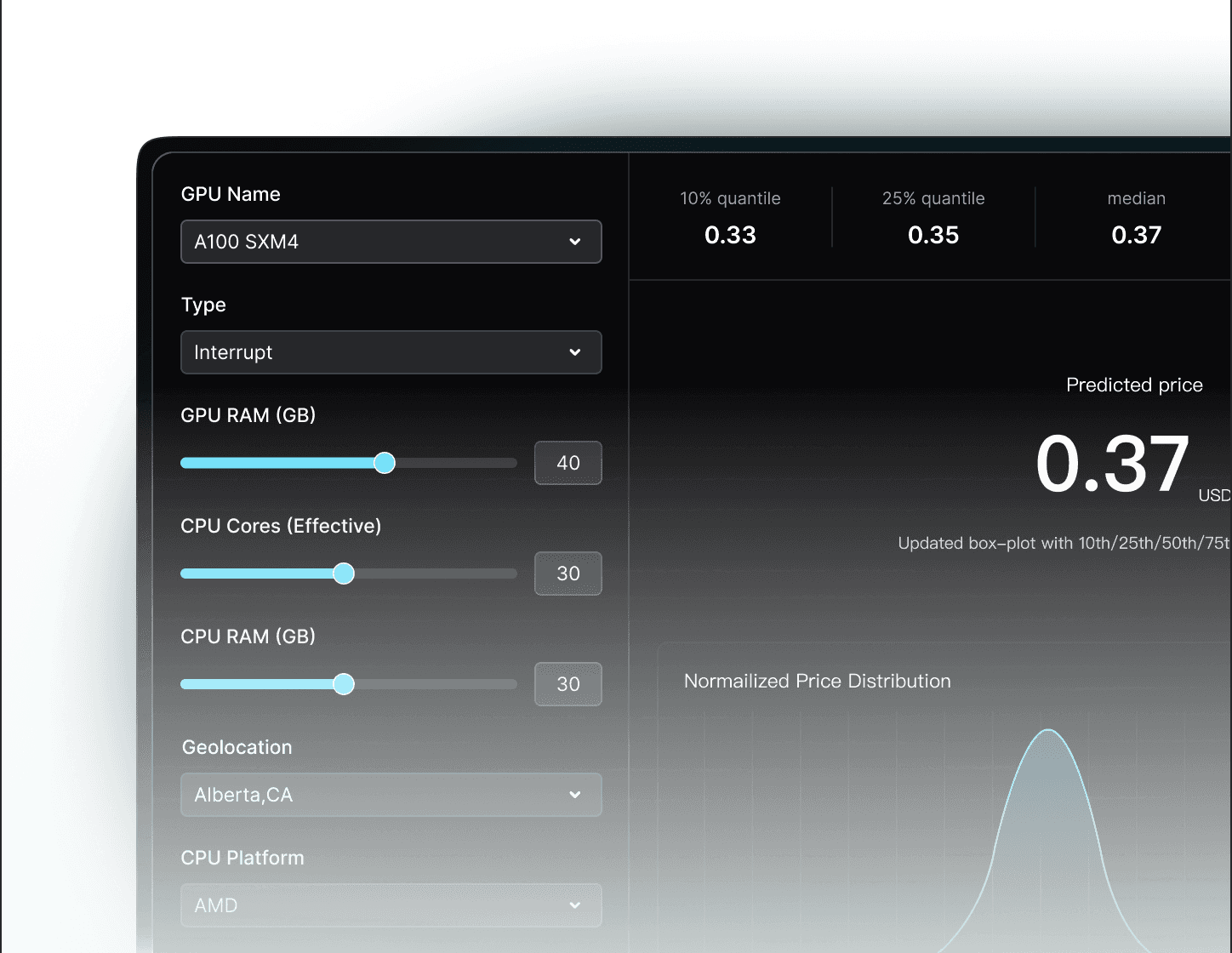Click the 10% quantile value 0.33
Viewport: 1232px width, 953px height.
pyautogui.click(x=730, y=235)
